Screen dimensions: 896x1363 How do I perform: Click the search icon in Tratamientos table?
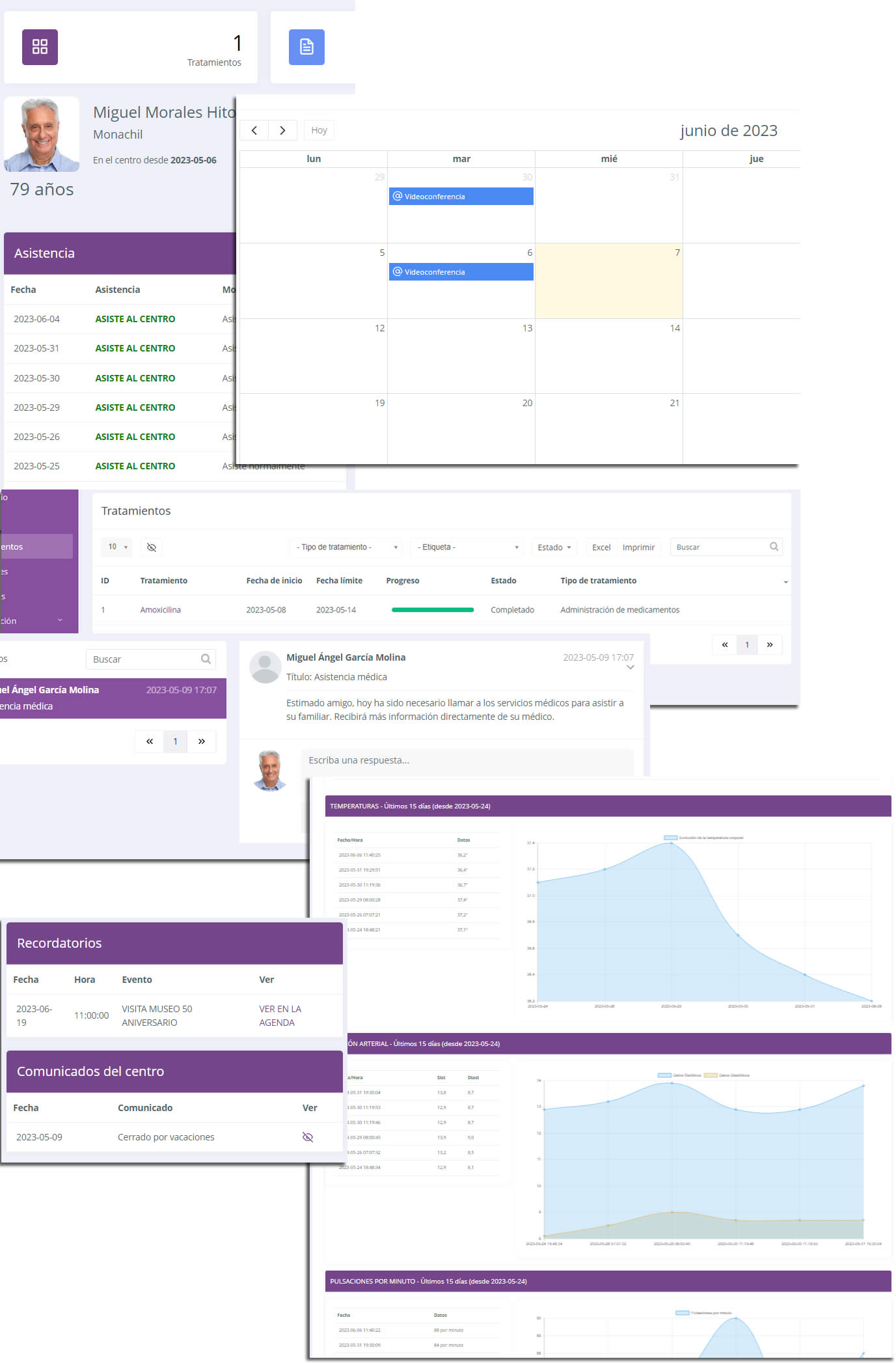(x=774, y=547)
